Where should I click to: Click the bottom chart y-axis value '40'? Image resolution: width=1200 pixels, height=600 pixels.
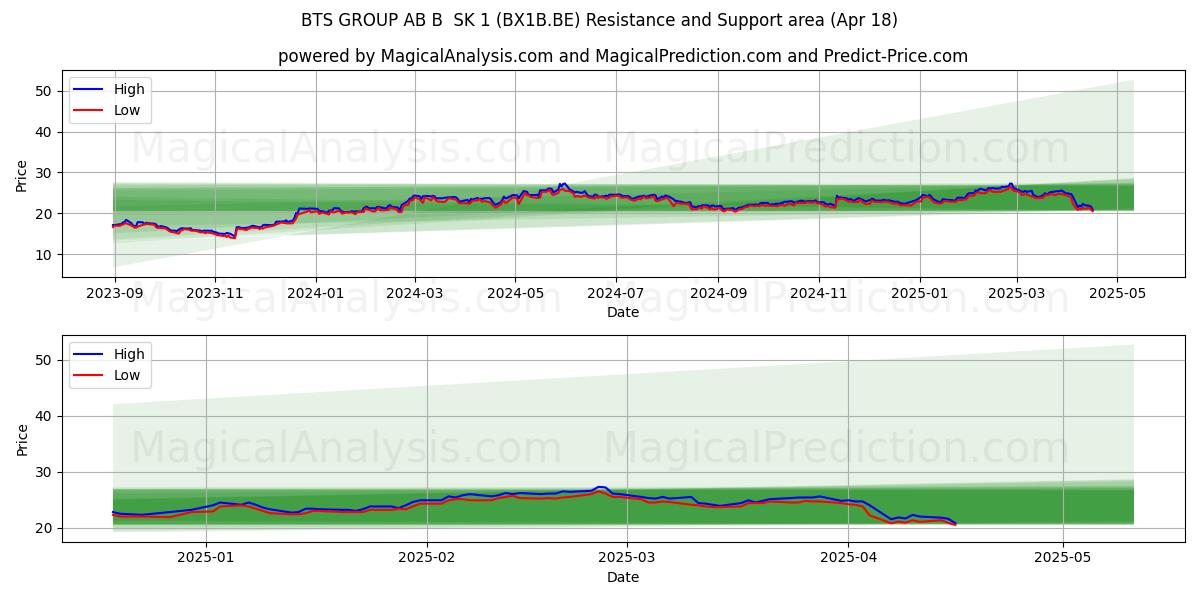pyautogui.click(x=46, y=416)
